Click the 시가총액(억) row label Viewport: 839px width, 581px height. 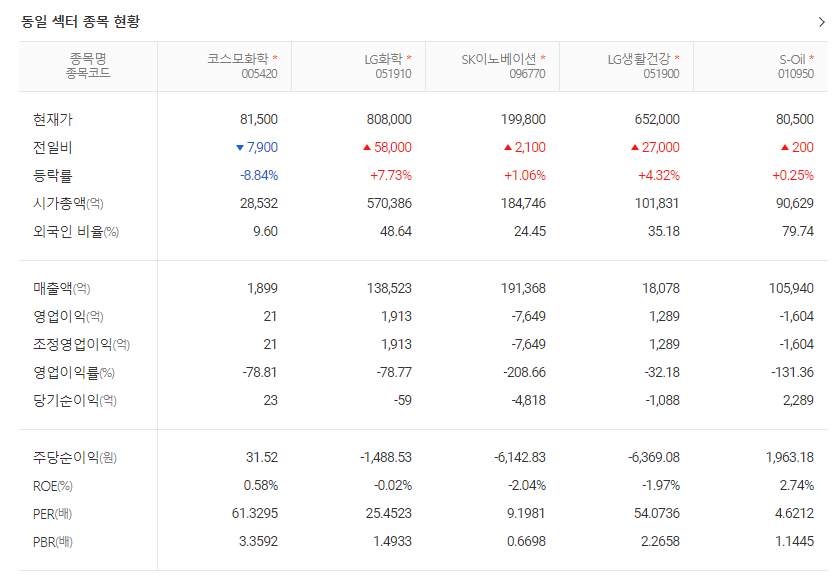[x=68, y=203]
